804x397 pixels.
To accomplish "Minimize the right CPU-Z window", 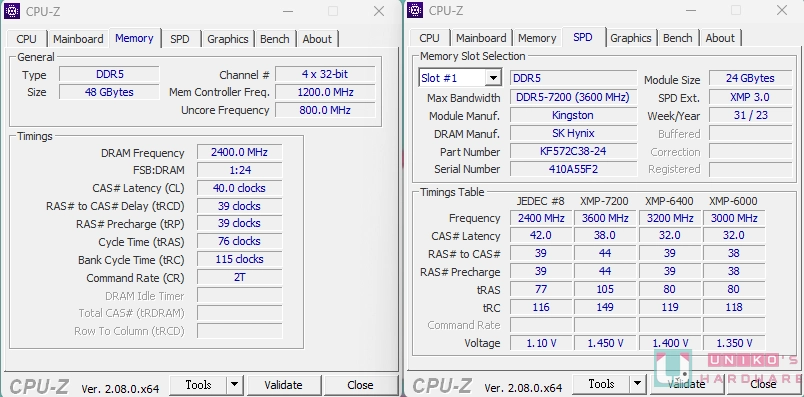I will click(x=691, y=10).
